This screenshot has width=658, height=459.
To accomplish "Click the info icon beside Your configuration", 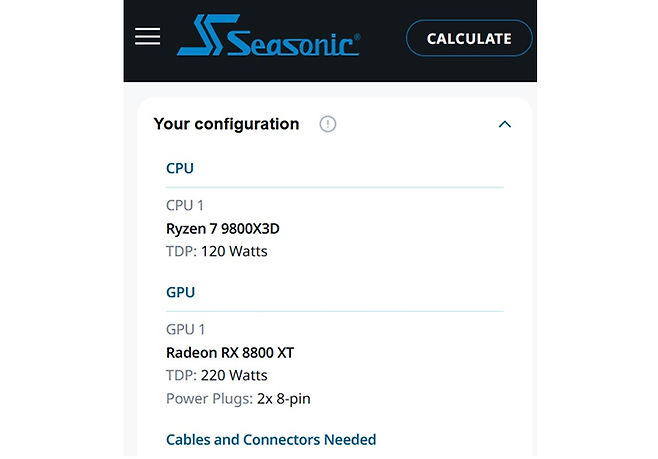I will pos(327,125).
